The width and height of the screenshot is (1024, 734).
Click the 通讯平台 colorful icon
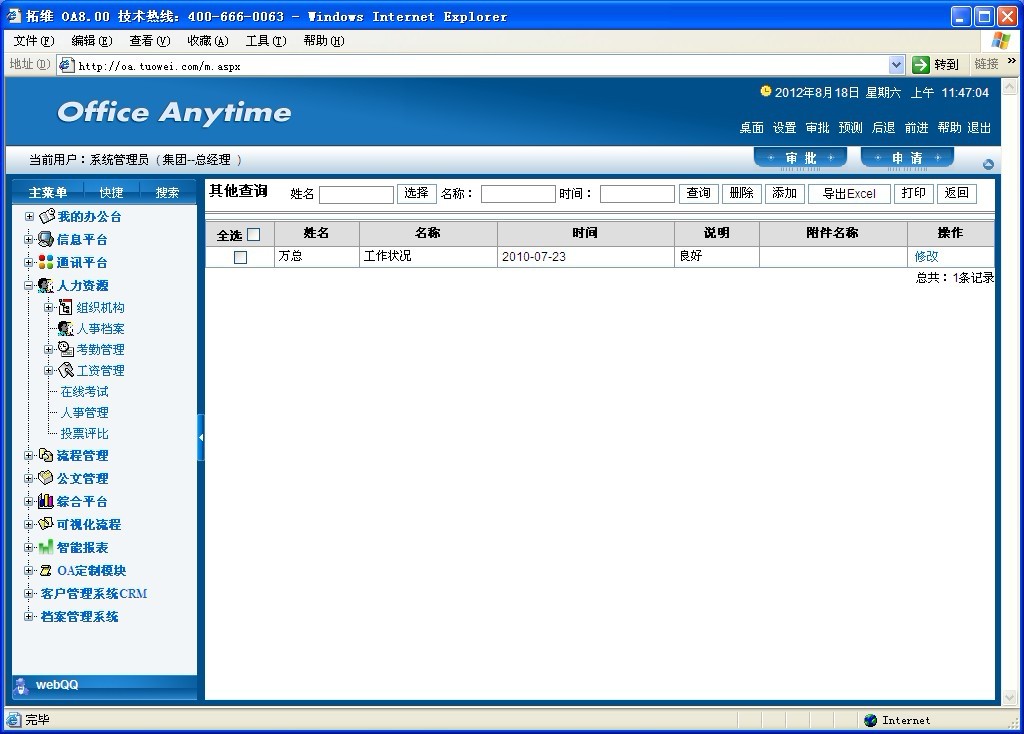click(46, 262)
